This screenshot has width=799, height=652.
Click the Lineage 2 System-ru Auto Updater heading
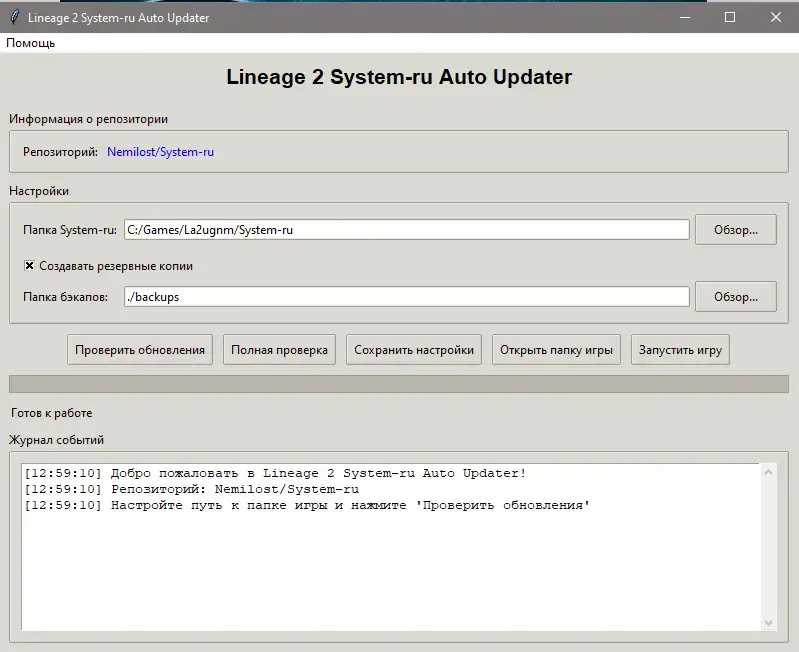[399, 77]
